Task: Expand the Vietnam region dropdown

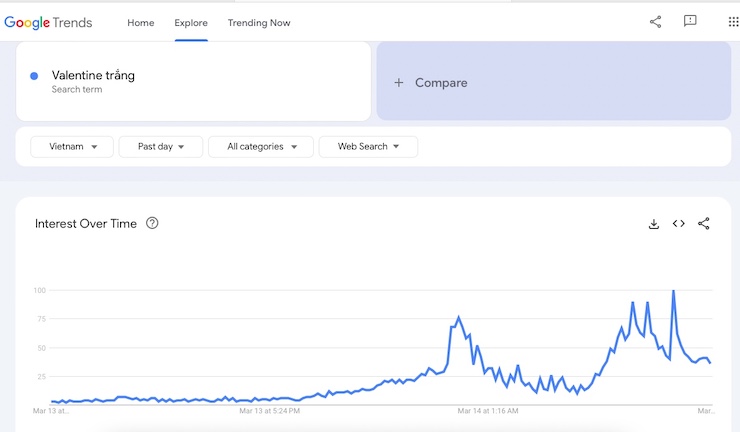Action: [x=72, y=147]
